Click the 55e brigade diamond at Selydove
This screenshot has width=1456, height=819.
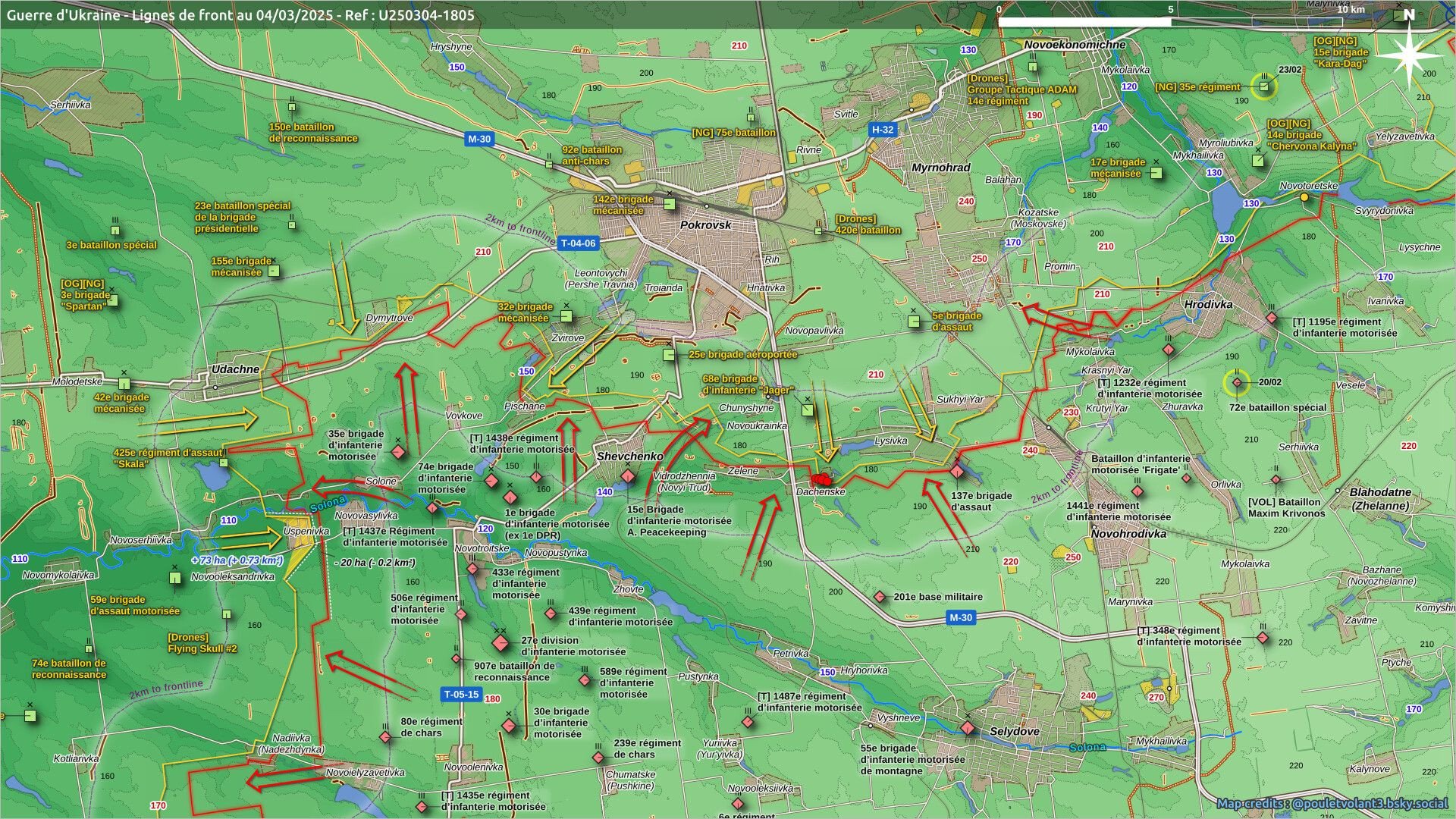[967, 728]
